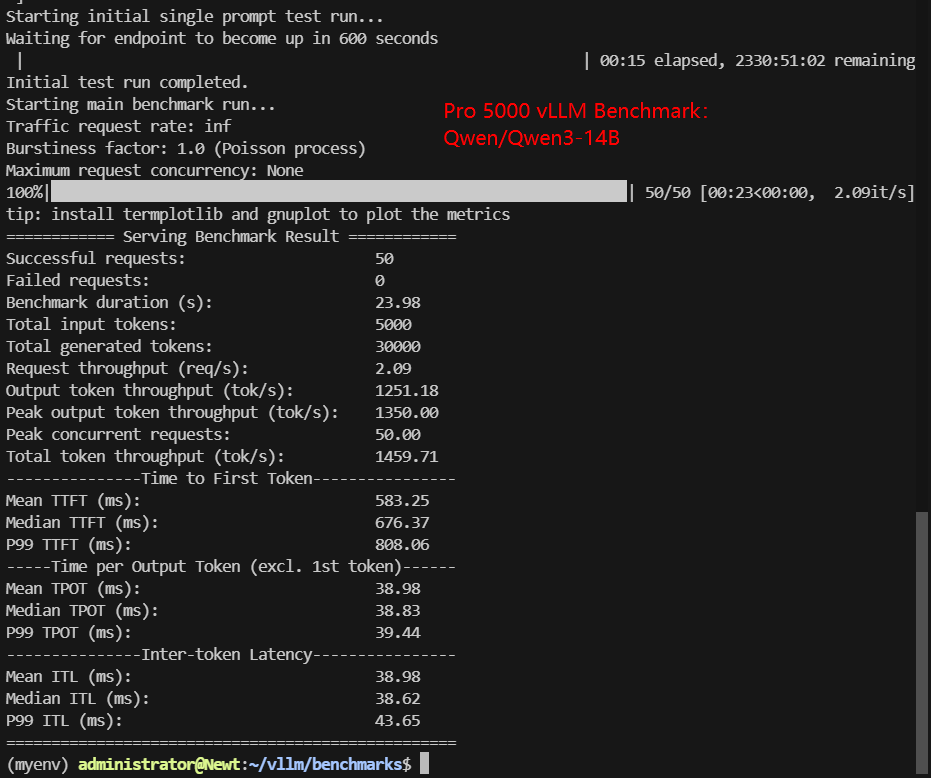Click Mean TTFT value "583.25"
This screenshot has width=931, height=778.
coord(402,500)
